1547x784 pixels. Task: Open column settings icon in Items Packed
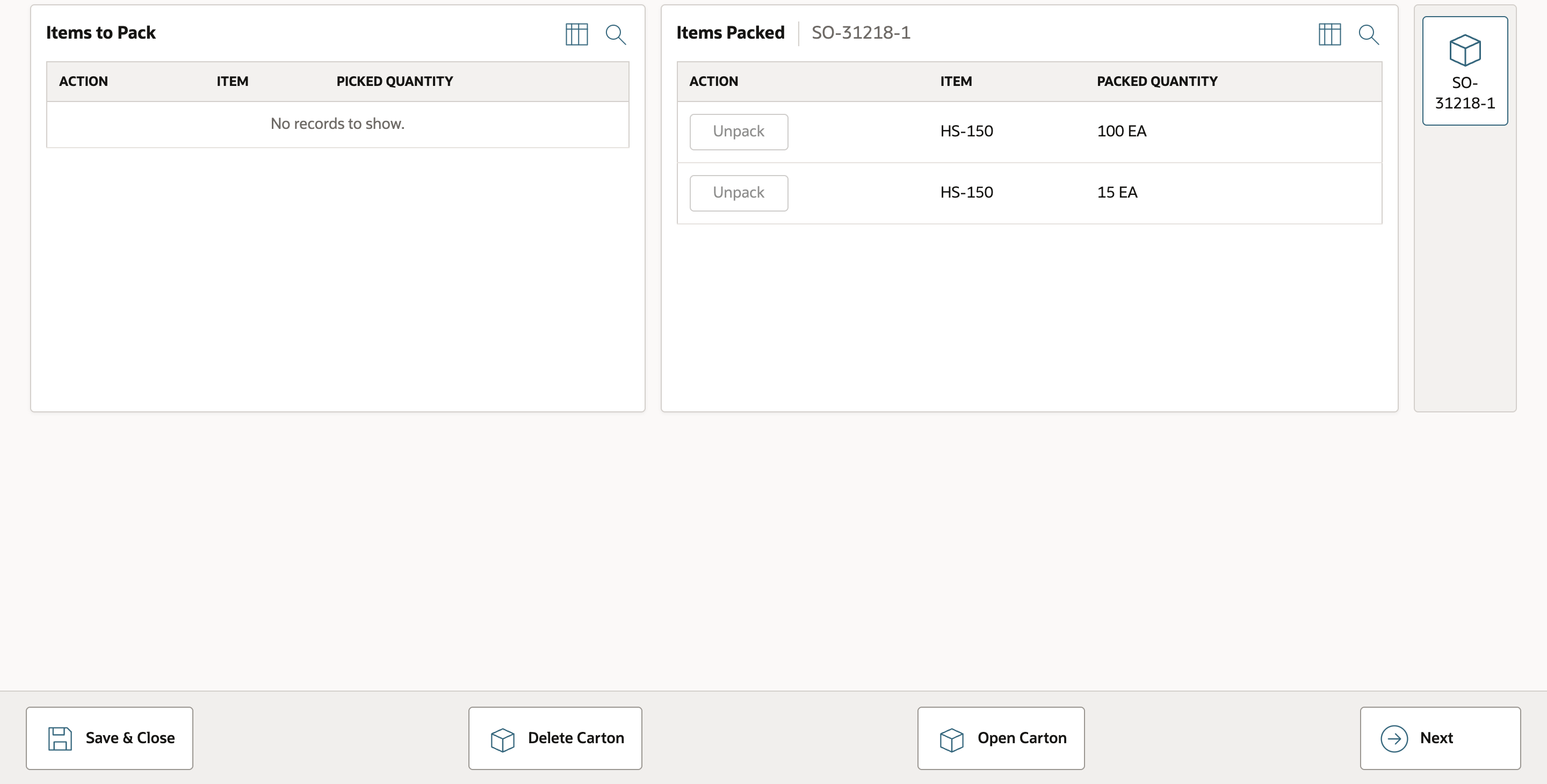1329,34
